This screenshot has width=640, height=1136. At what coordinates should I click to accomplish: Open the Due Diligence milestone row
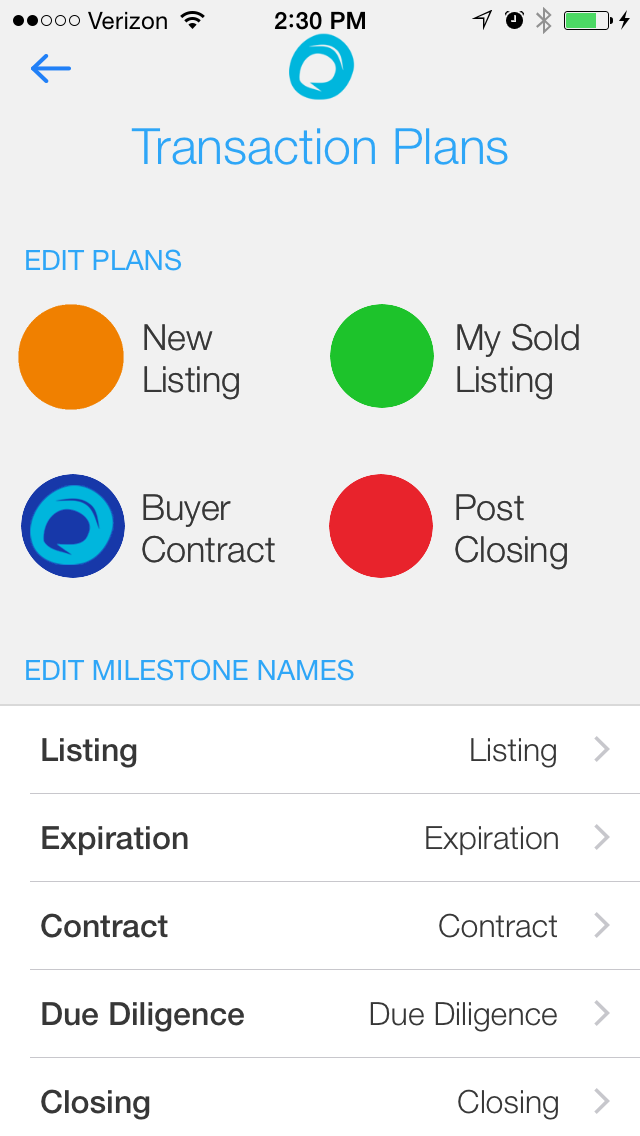[320, 1014]
